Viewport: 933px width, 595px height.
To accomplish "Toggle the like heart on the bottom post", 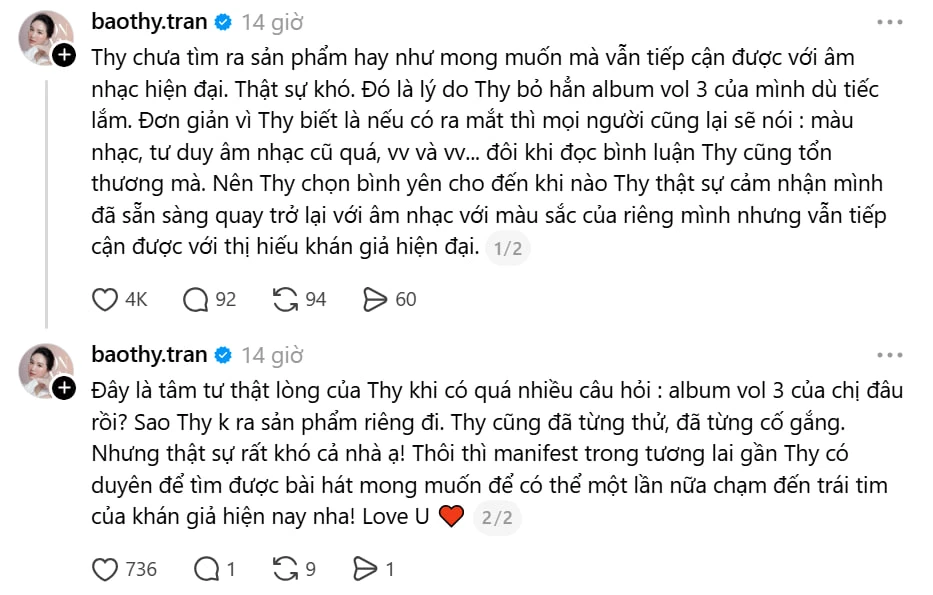I will 106,567.
